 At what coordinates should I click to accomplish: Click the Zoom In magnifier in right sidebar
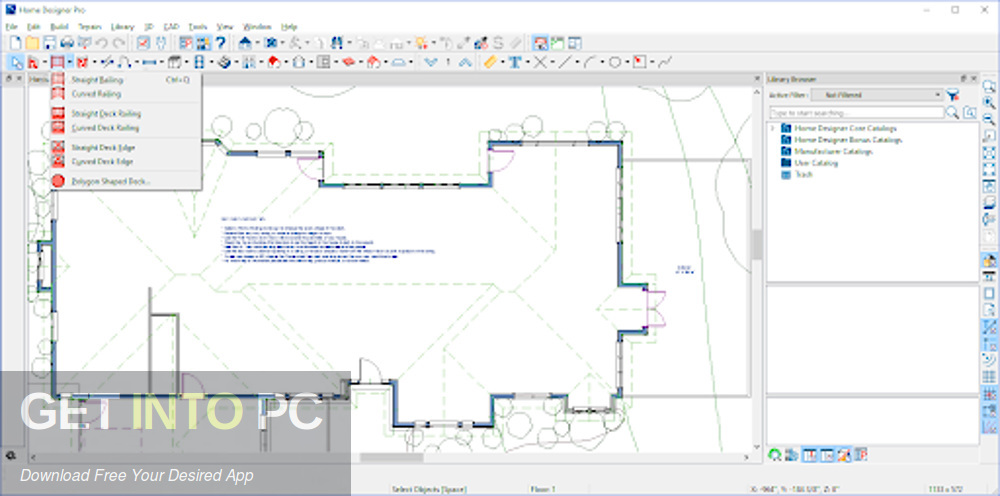[x=989, y=103]
